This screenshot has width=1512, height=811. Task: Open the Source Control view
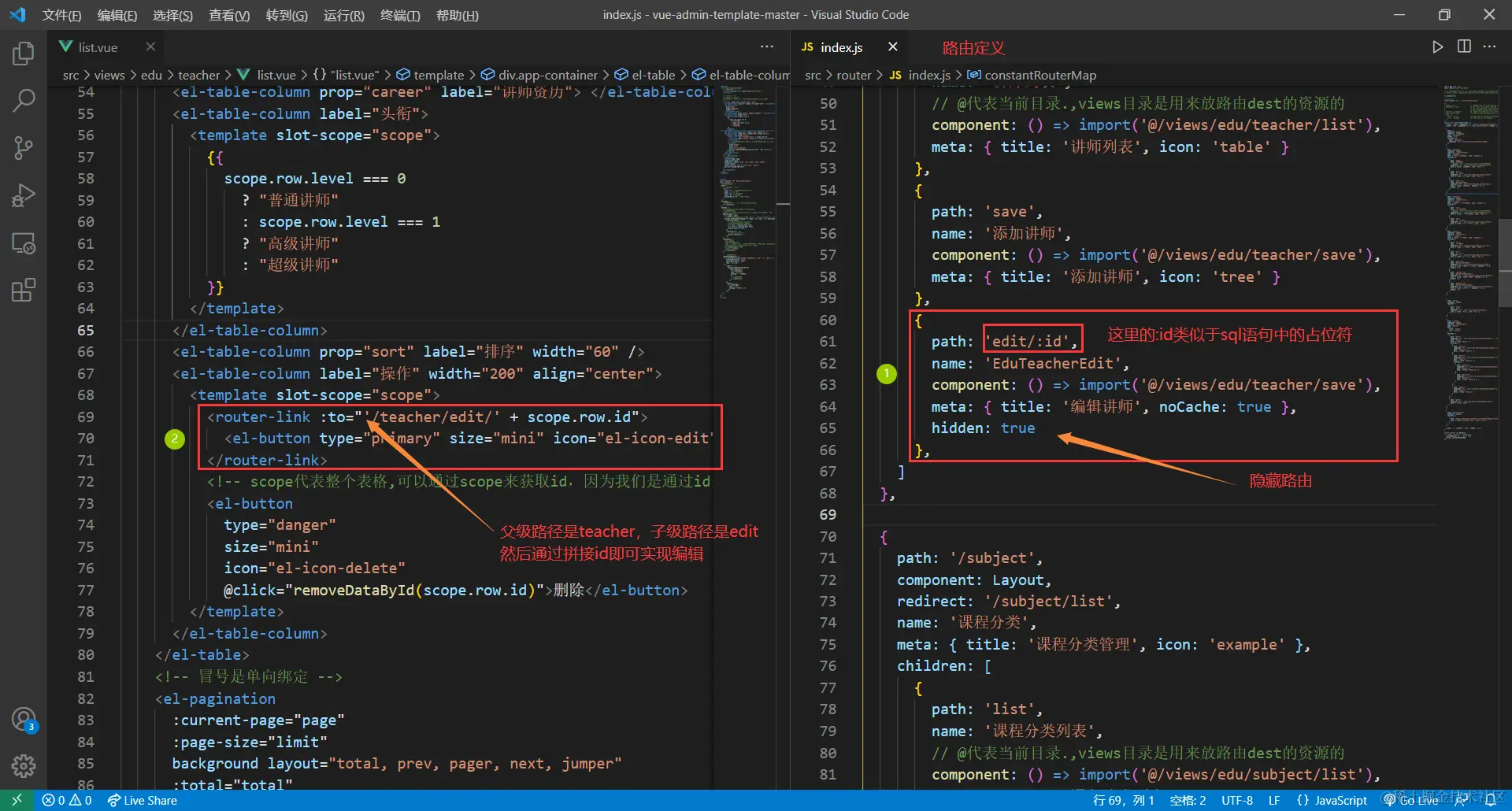(24, 148)
